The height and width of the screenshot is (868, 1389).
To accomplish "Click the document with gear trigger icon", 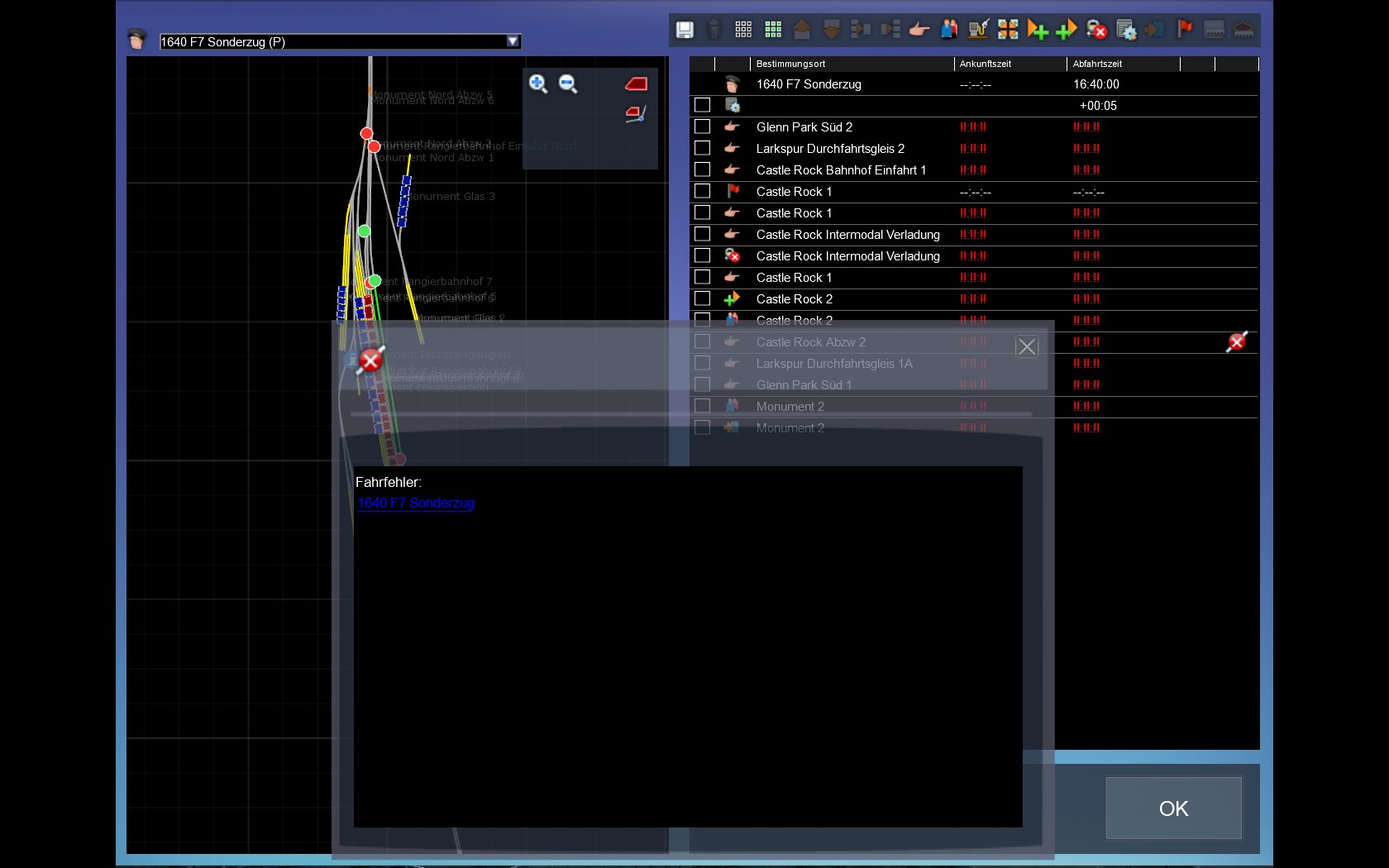I will [x=1126, y=30].
